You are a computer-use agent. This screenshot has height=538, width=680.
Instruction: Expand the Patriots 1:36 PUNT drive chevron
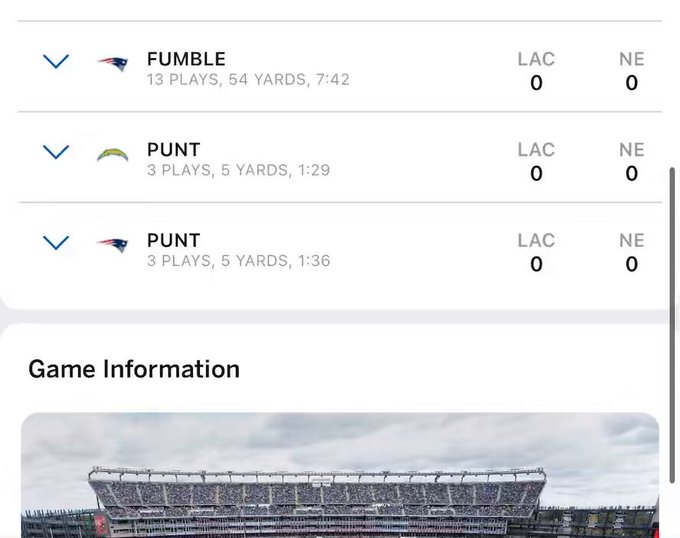(56, 243)
